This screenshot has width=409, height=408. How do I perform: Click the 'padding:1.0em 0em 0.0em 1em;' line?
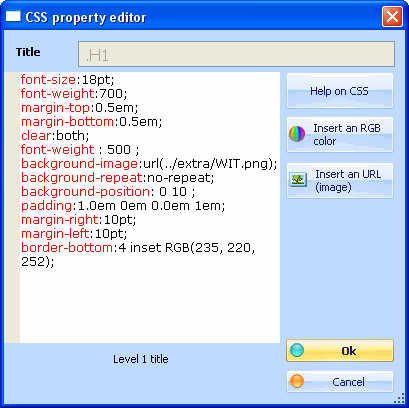(123, 206)
